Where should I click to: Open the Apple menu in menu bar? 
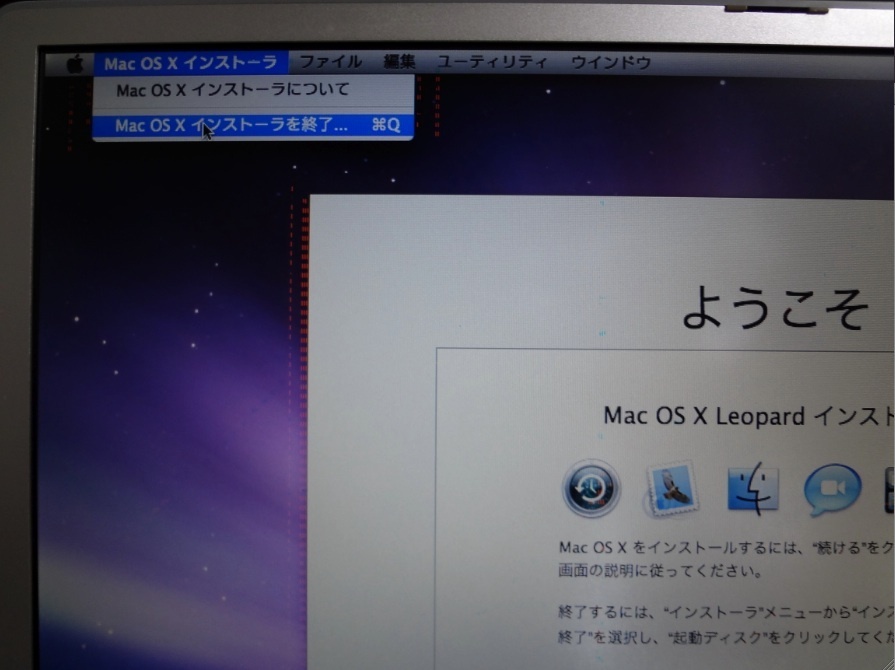click(75, 63)
